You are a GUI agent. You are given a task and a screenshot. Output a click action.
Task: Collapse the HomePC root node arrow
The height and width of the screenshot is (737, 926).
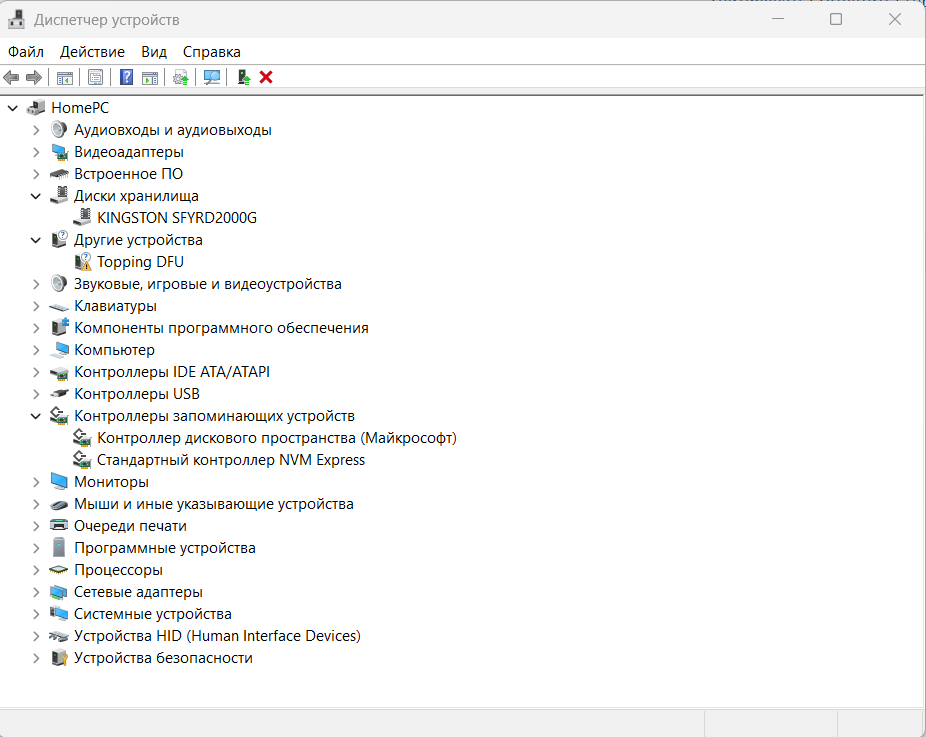[12, 108]
